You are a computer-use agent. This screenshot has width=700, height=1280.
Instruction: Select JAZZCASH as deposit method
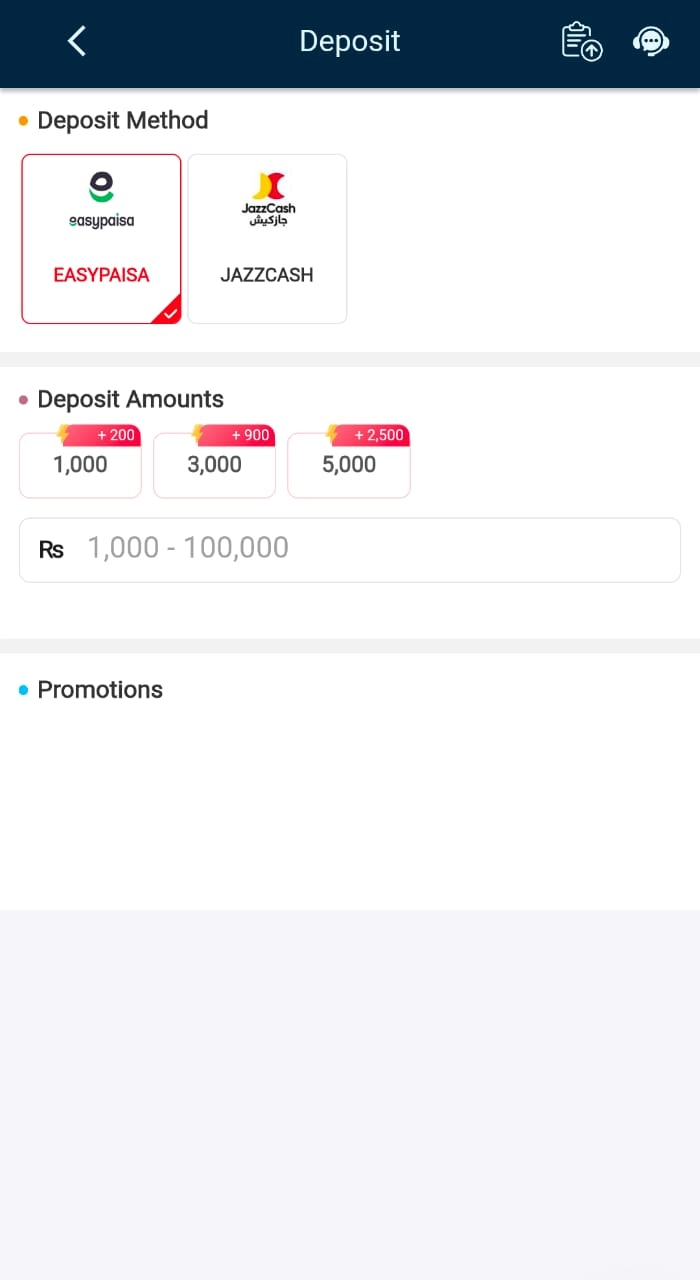coord(267,274)
